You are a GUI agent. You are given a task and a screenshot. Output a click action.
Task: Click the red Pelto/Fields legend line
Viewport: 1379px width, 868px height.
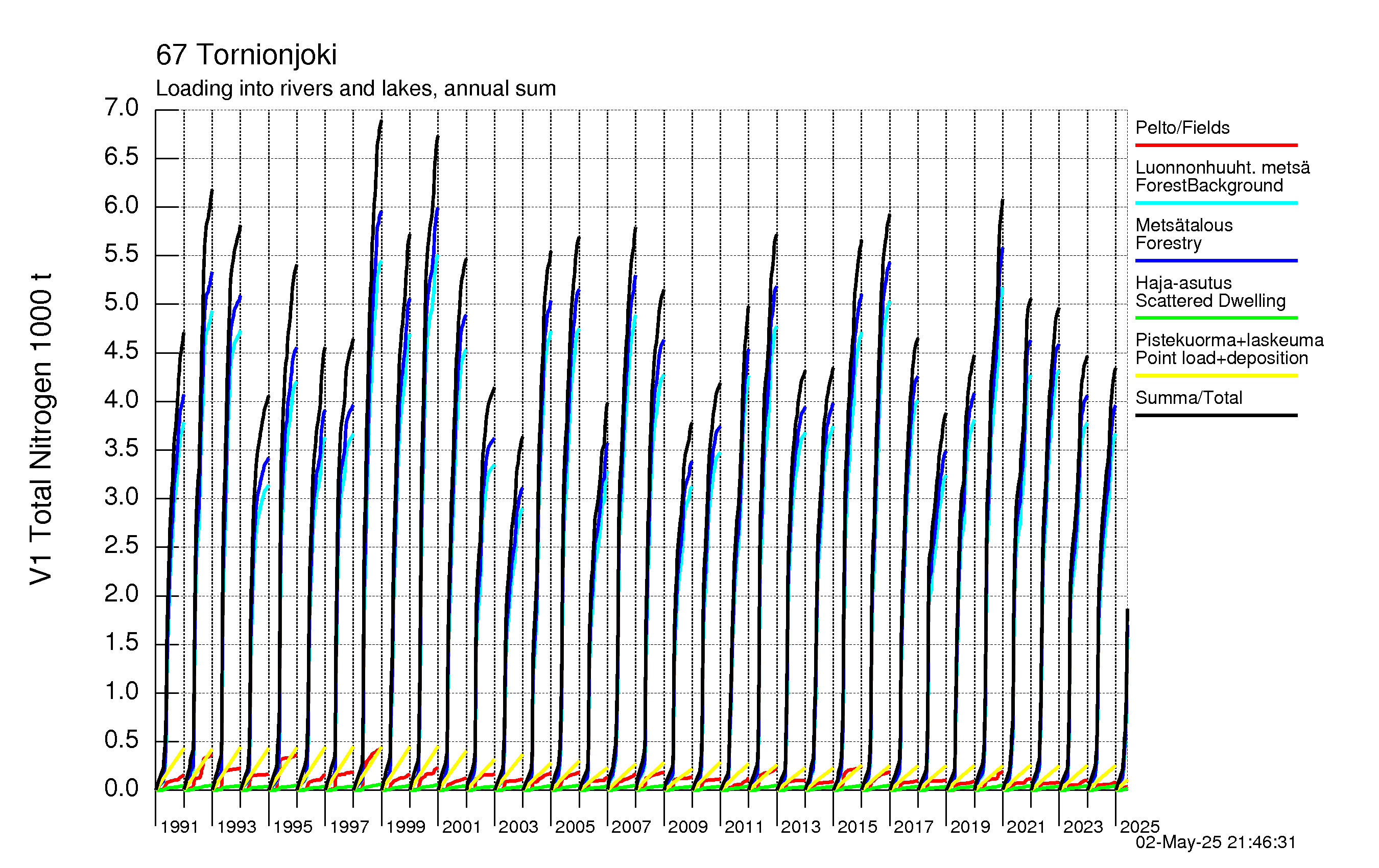pyautogui.click(x=1216, y=146)
